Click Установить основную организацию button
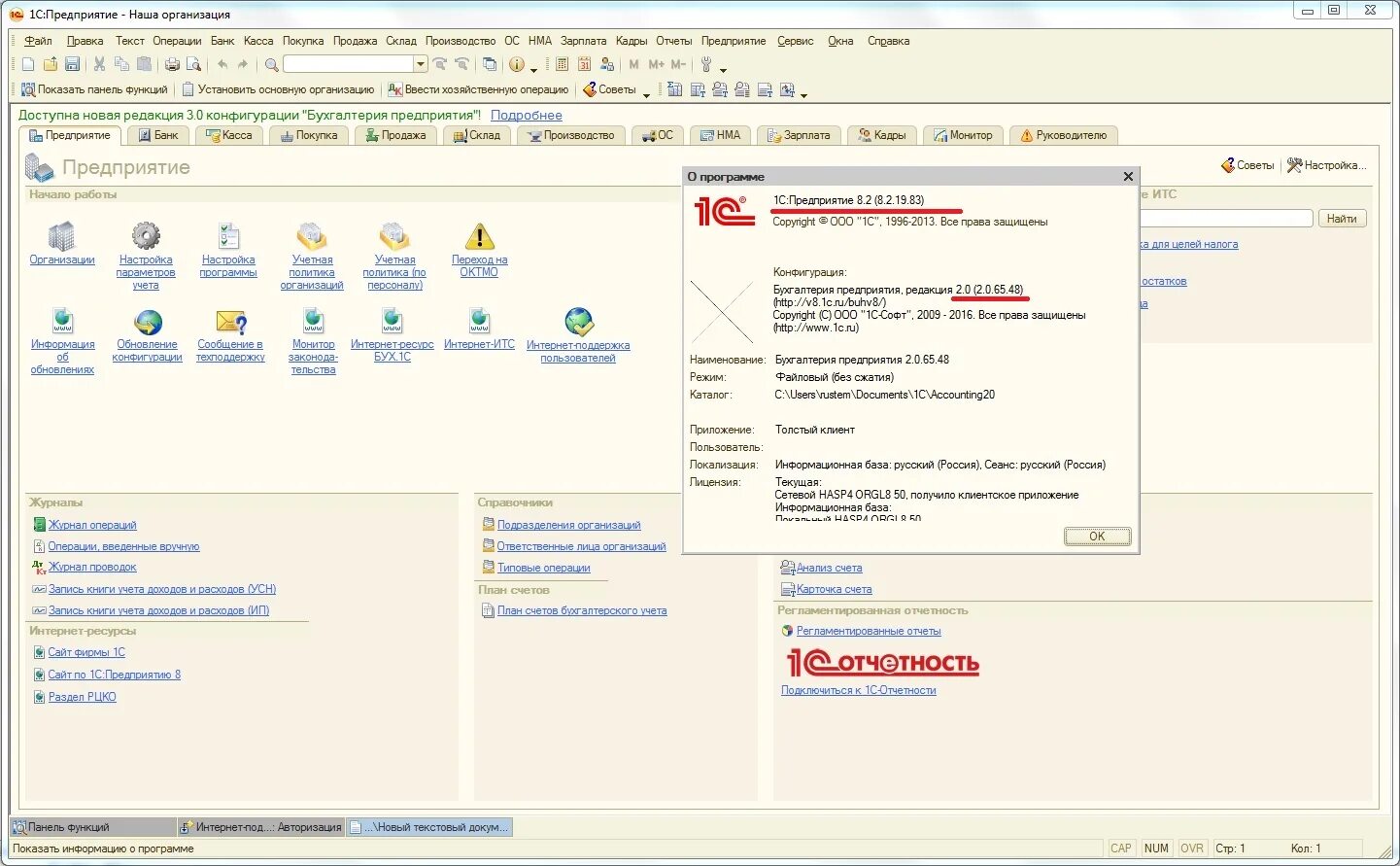The width and height of the screenshot is (1400, 866). pos(278,89)
